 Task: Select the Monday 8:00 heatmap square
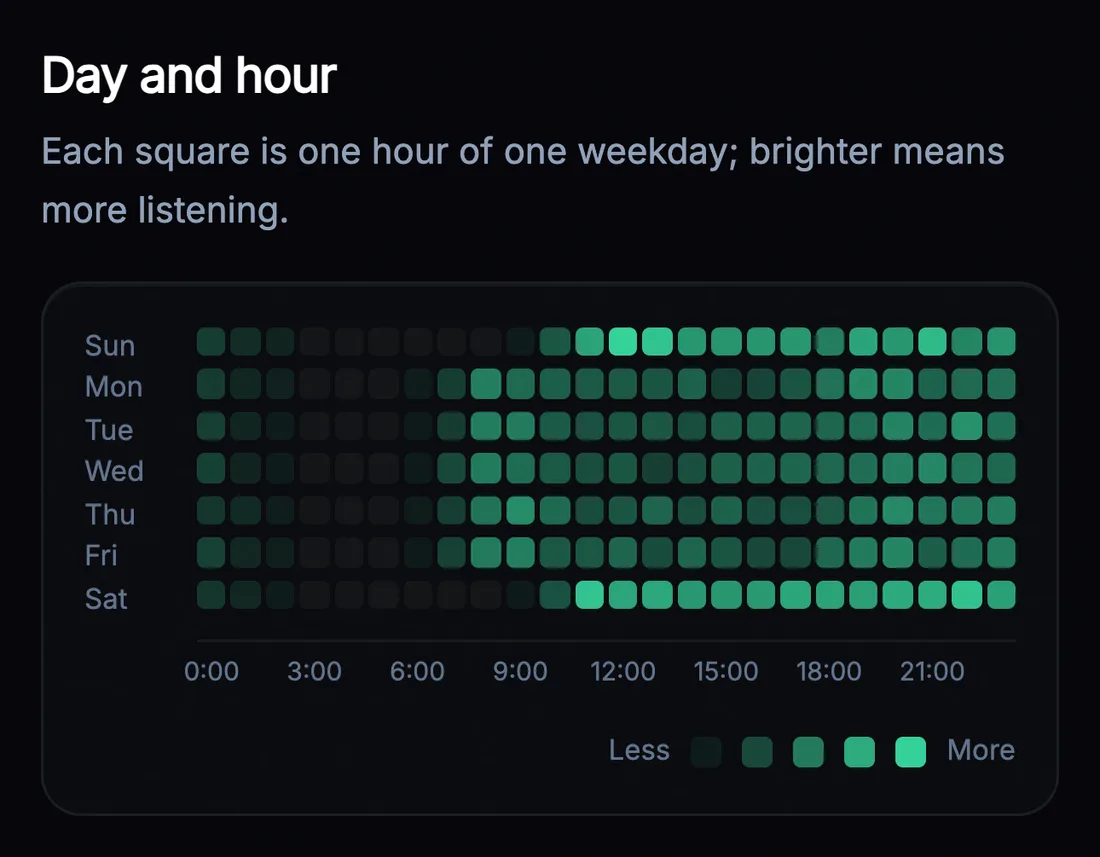coord(486,384)
